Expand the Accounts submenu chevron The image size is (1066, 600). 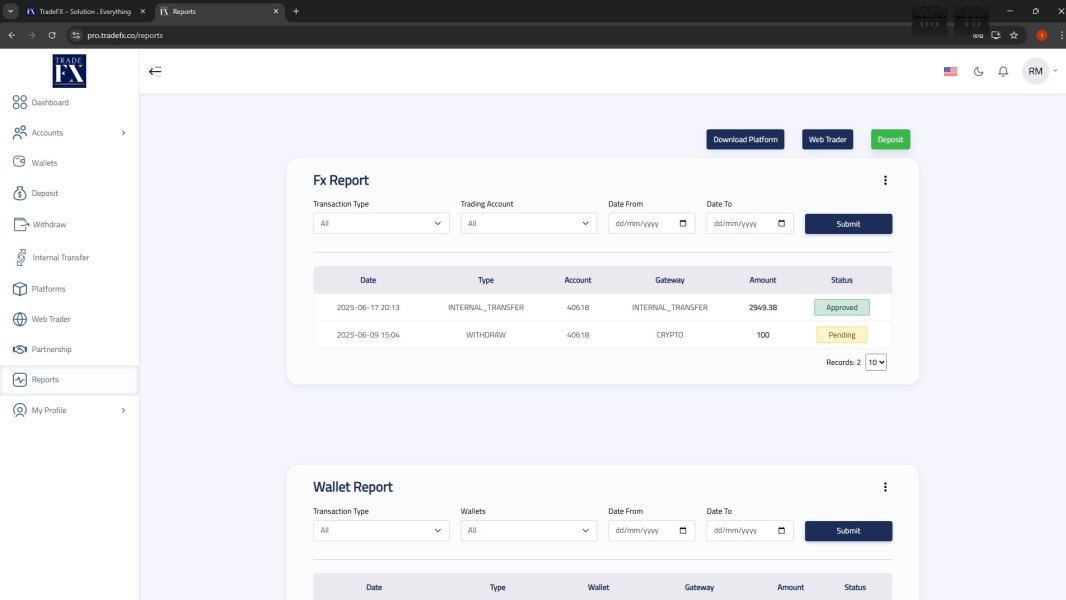point(123,133)
